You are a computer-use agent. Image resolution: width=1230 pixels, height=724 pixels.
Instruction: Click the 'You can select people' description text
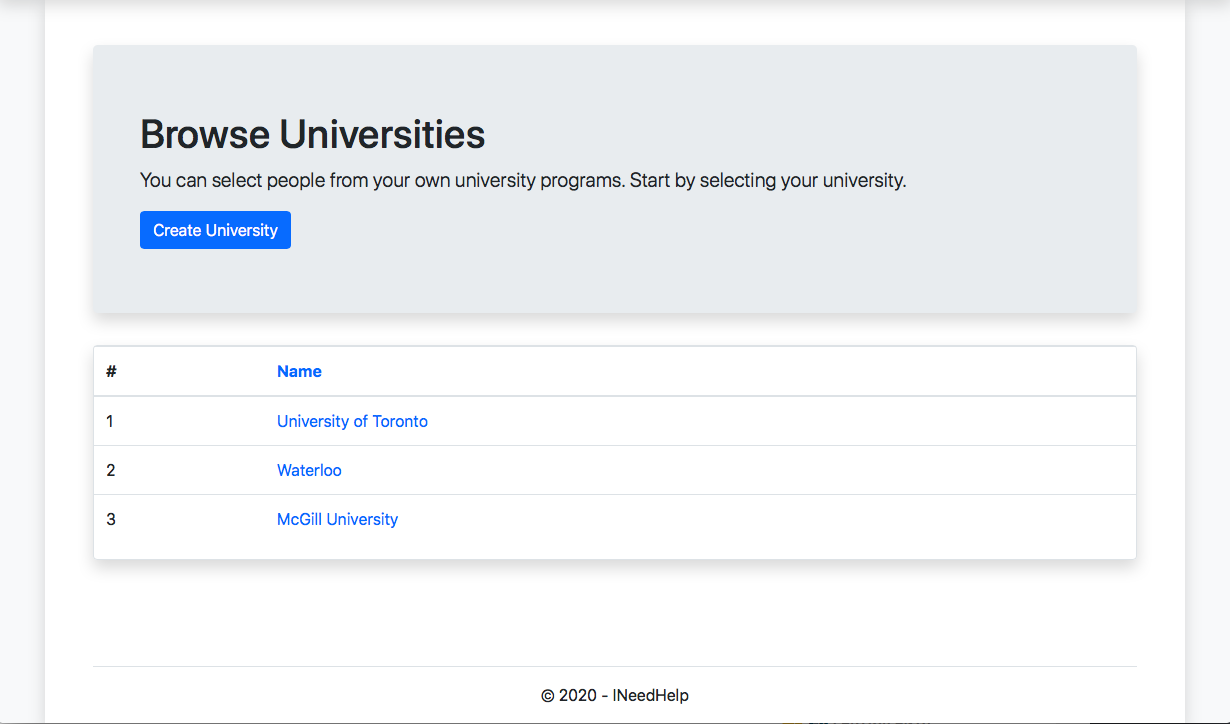click(x=523, y=181)
